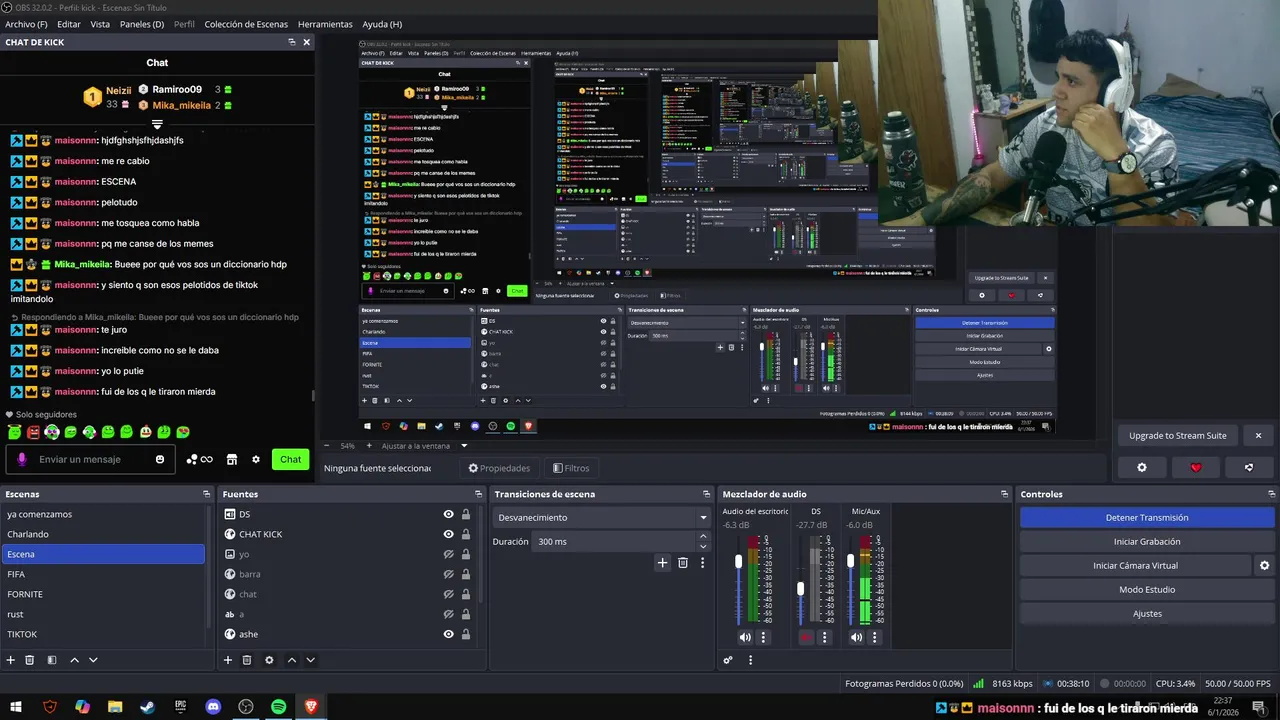
Task: Add a new source in Fuentes
Action: point(228,660)
